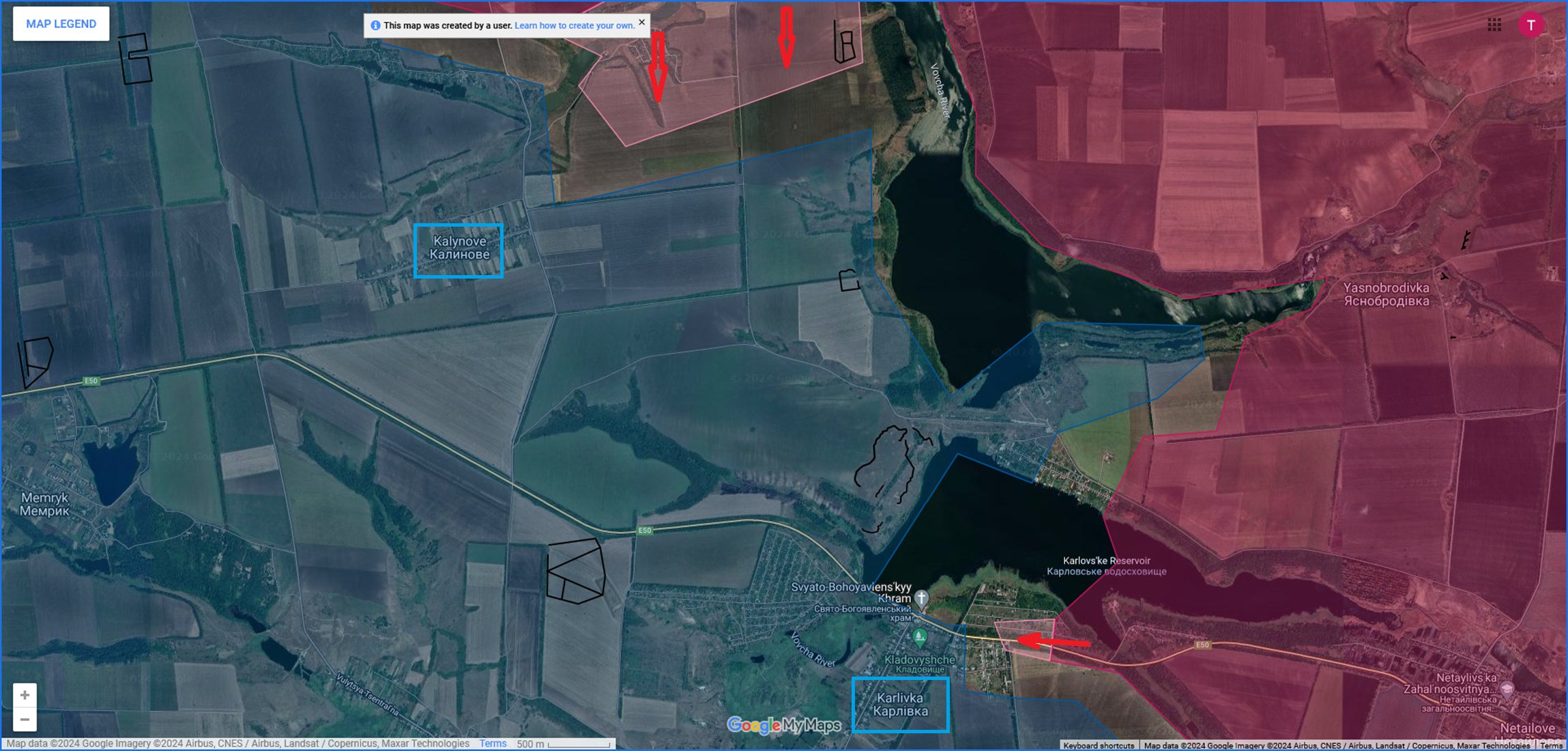Click the Google My Maps logo

tap(783, 725)
